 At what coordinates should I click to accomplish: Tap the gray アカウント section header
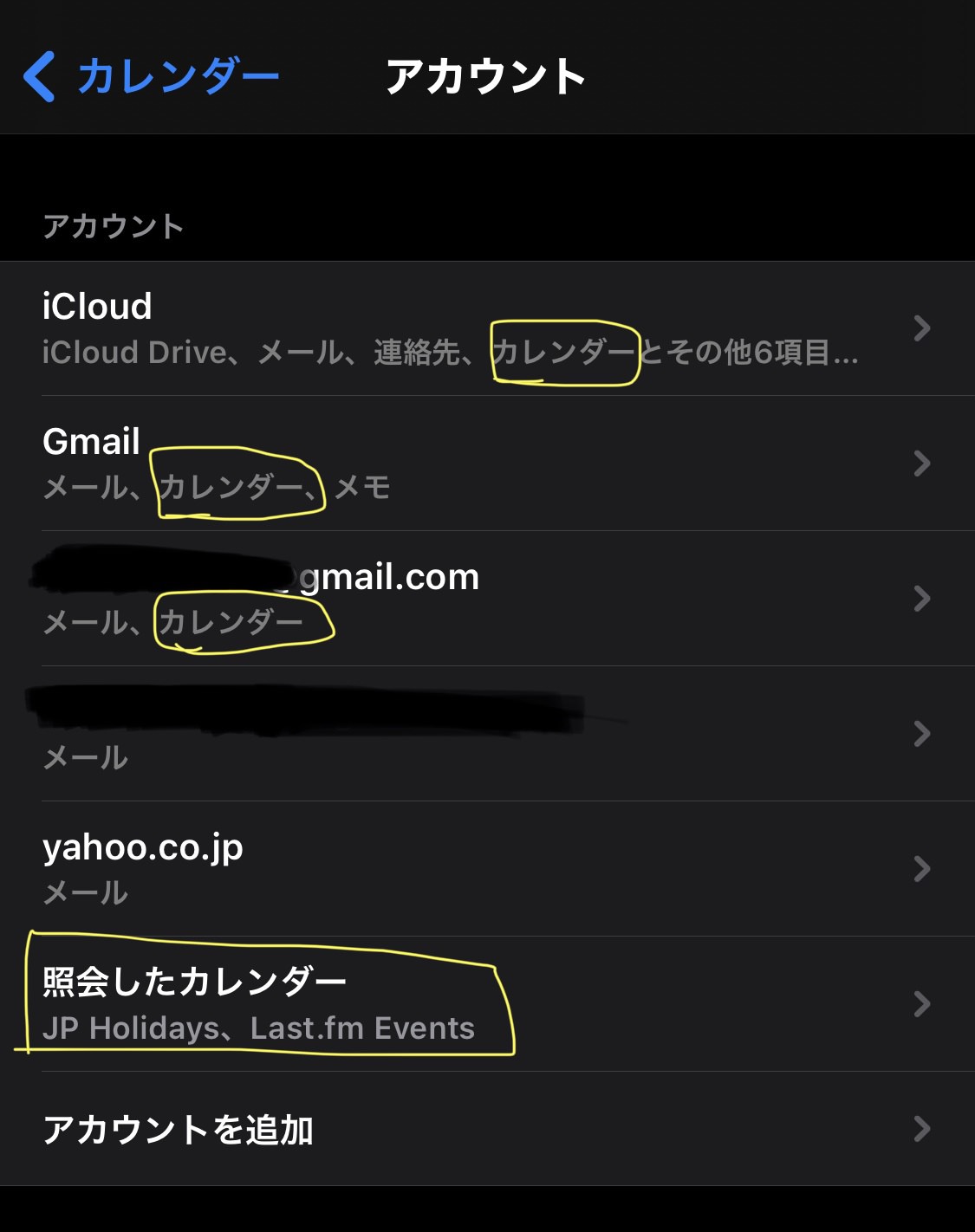point(114,227)
